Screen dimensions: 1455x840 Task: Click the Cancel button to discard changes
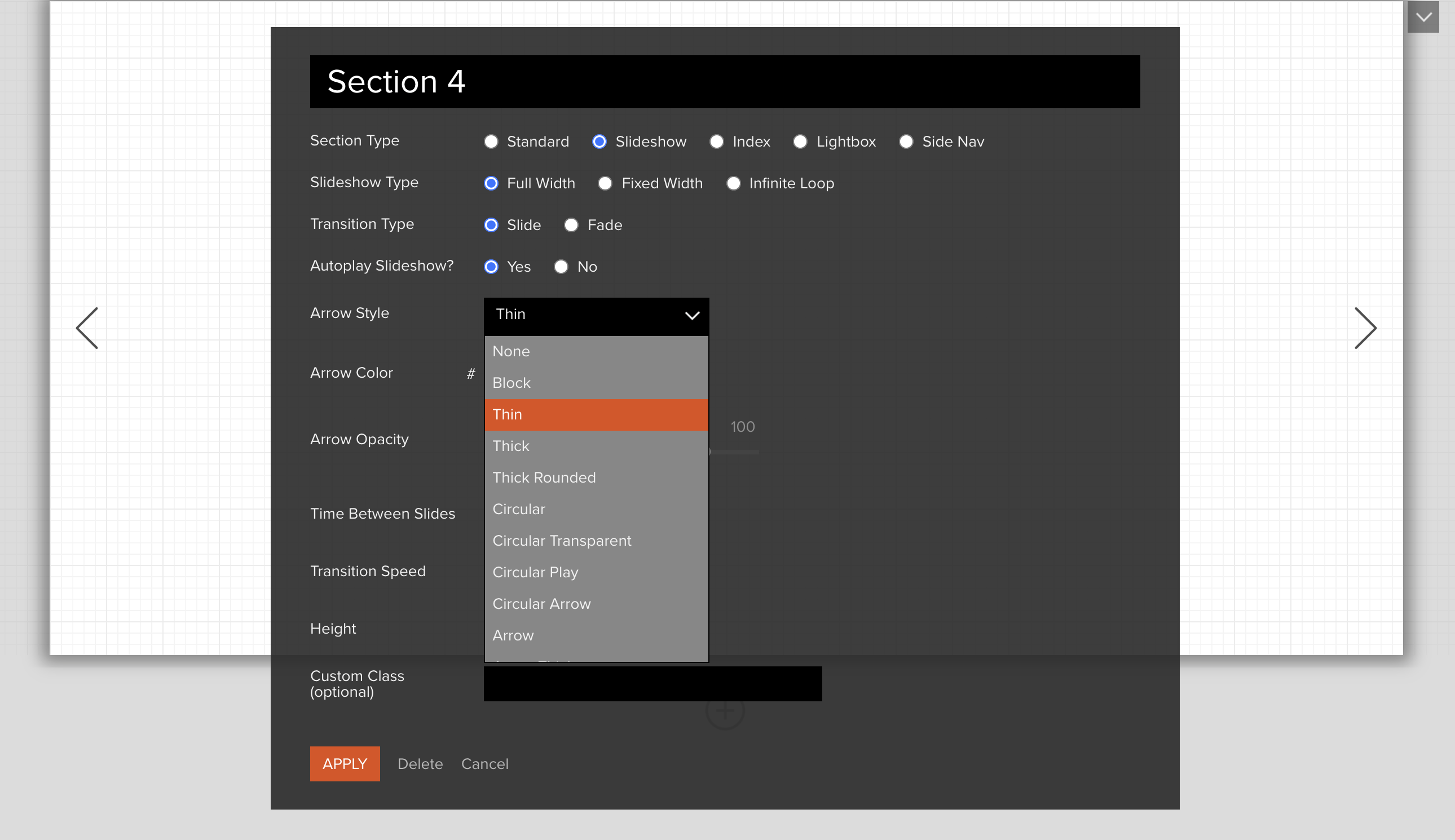[484, 764]
